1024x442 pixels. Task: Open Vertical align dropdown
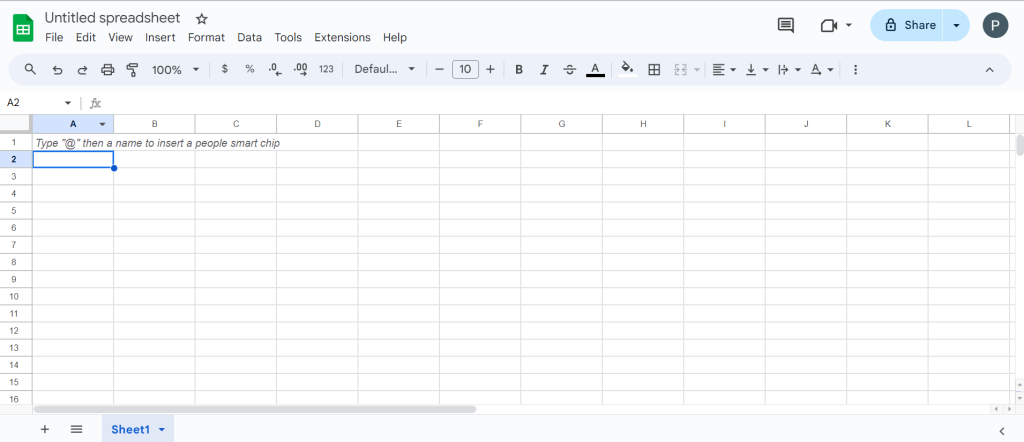click(x=757, y=70)
